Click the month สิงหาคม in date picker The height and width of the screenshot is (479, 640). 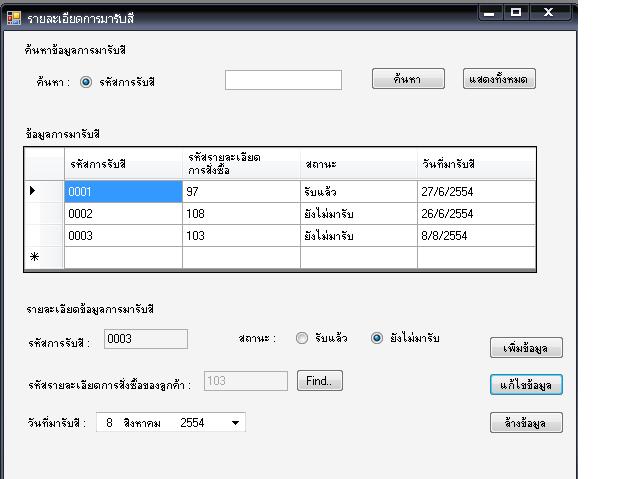pyautogui.click(x=142, y=423)
